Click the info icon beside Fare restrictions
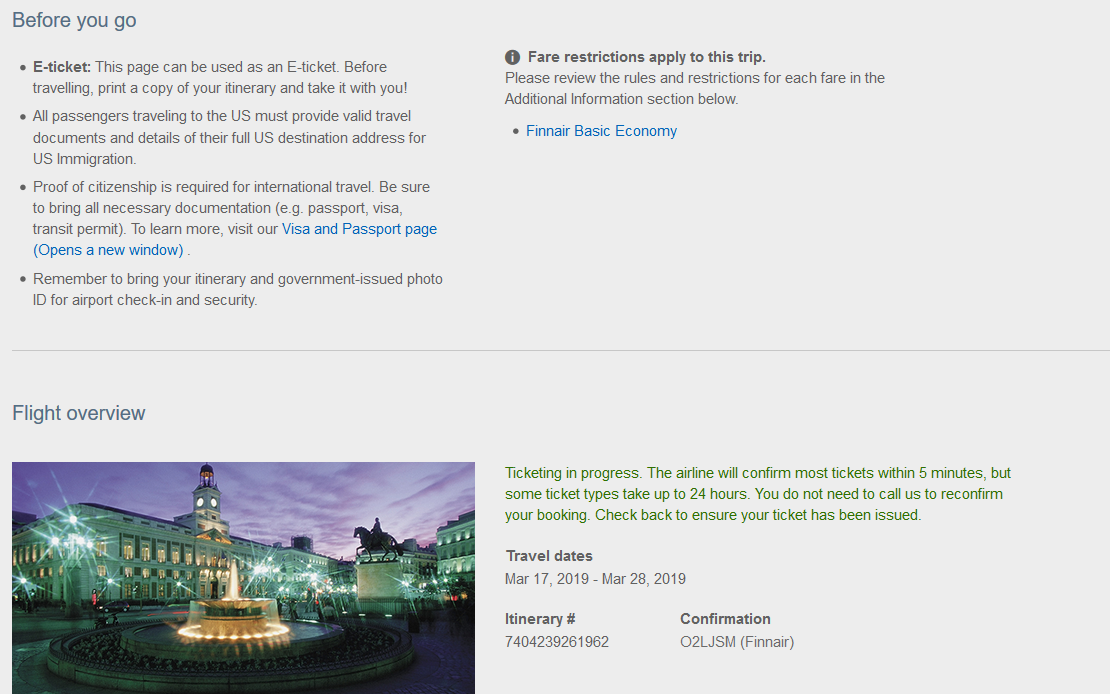Viewport: 1110px width, 694px height. (x=512, y=57)
